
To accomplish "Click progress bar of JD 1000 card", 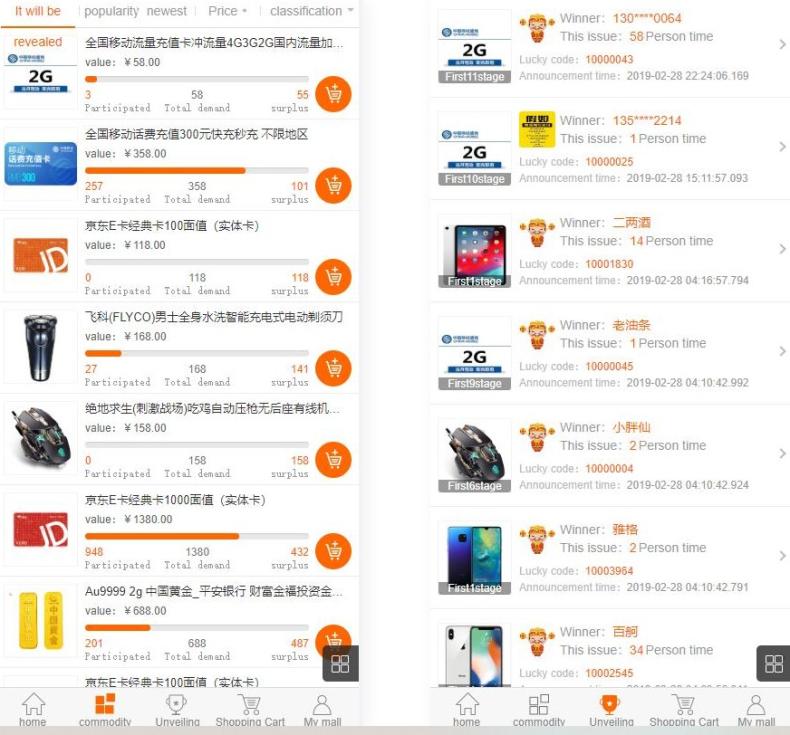I will [x=196, y=536].
